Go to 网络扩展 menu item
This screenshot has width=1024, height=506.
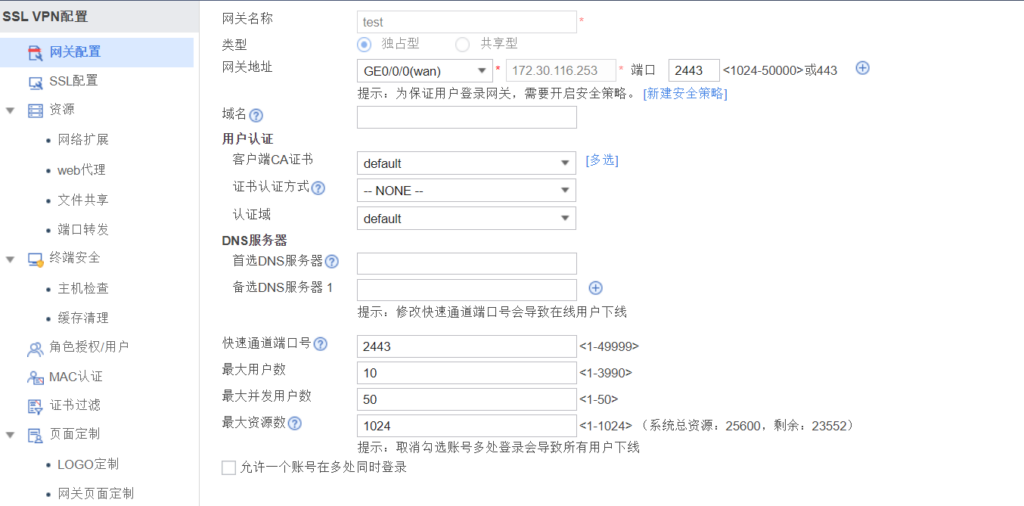(x=83, y=140)
